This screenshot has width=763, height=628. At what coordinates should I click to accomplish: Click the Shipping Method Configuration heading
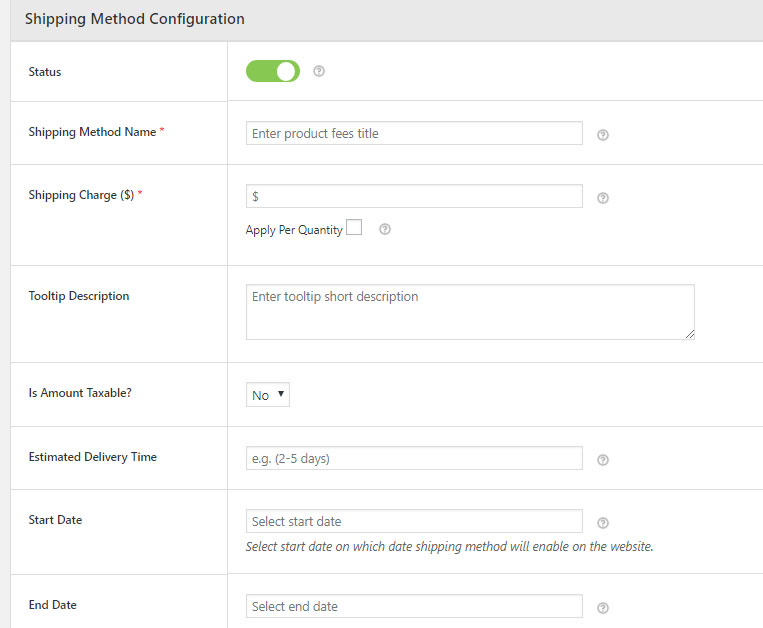pyautogui.click(x=135, y=19)
